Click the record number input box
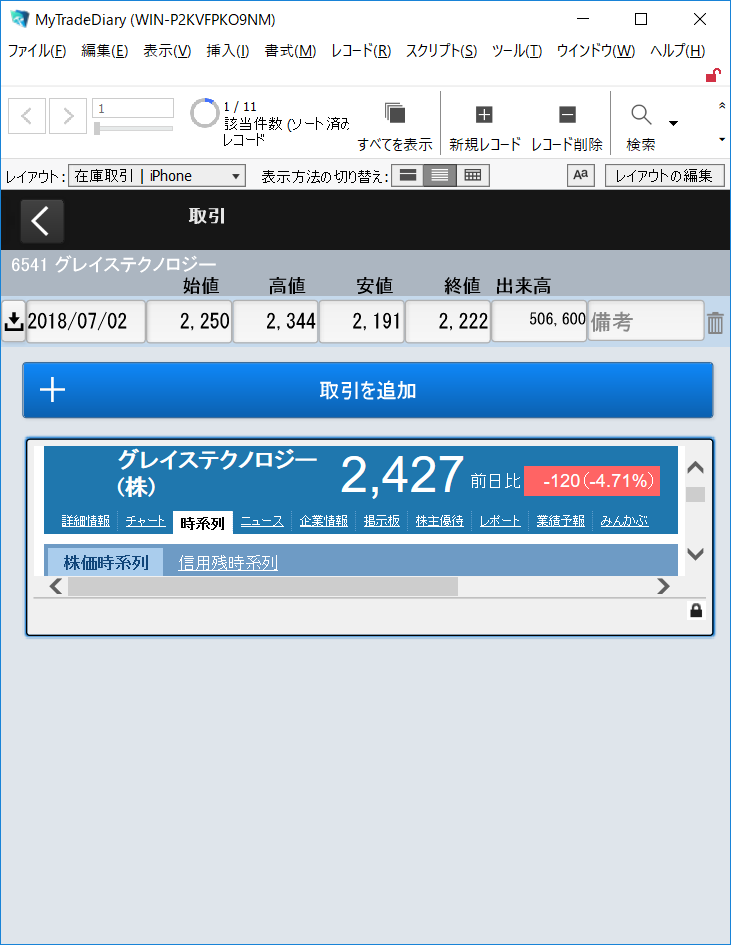Viewport: 731px width, 945px height. pyautogui.click(x=133, y=108)
